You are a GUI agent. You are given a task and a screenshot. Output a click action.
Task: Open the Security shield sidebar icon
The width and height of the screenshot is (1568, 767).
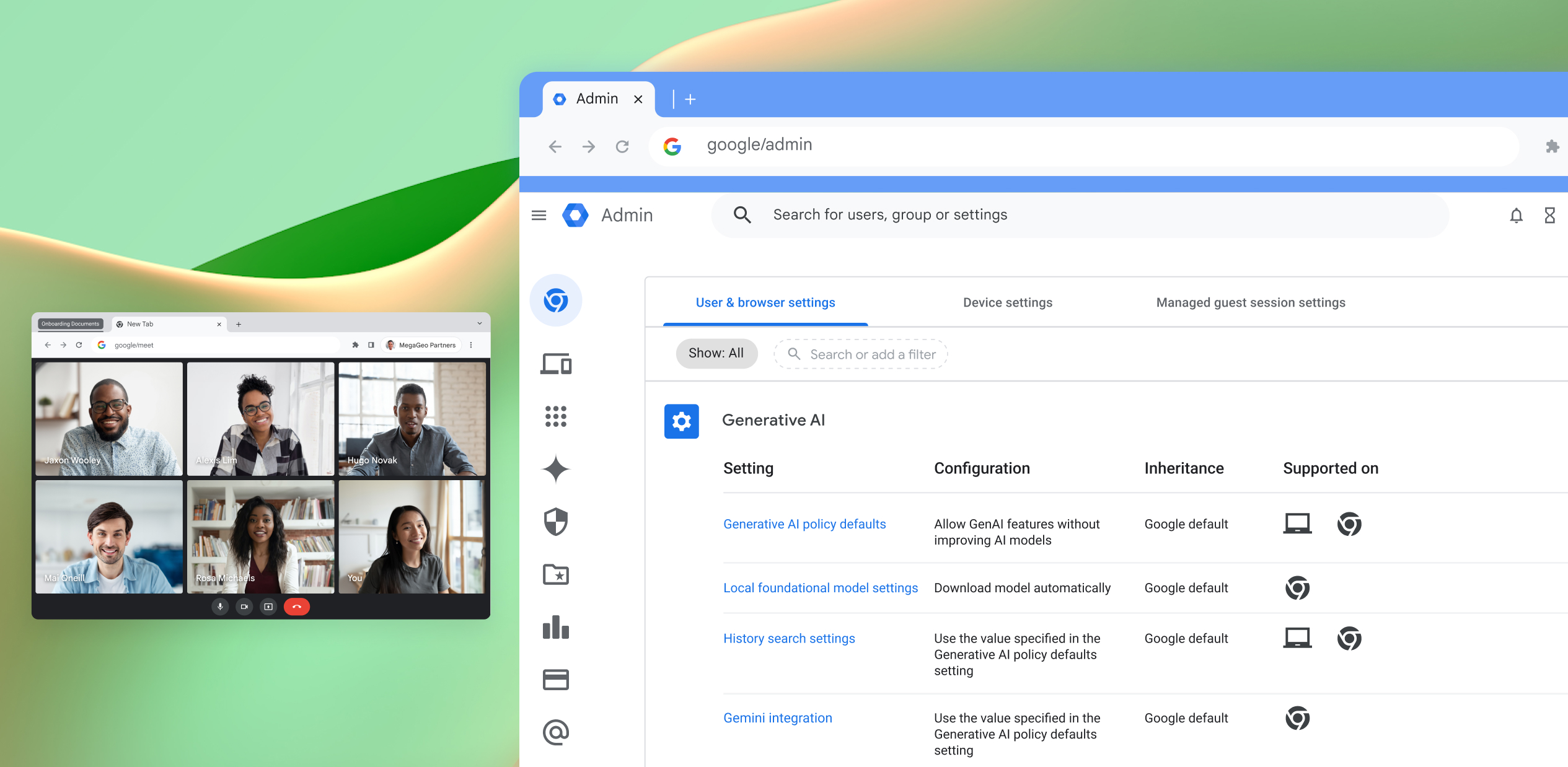tap(555, 522)
